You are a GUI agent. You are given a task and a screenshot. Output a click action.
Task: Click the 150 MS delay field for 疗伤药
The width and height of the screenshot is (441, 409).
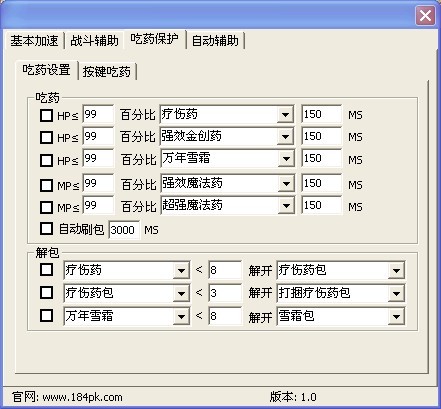(x=321, y=115)
